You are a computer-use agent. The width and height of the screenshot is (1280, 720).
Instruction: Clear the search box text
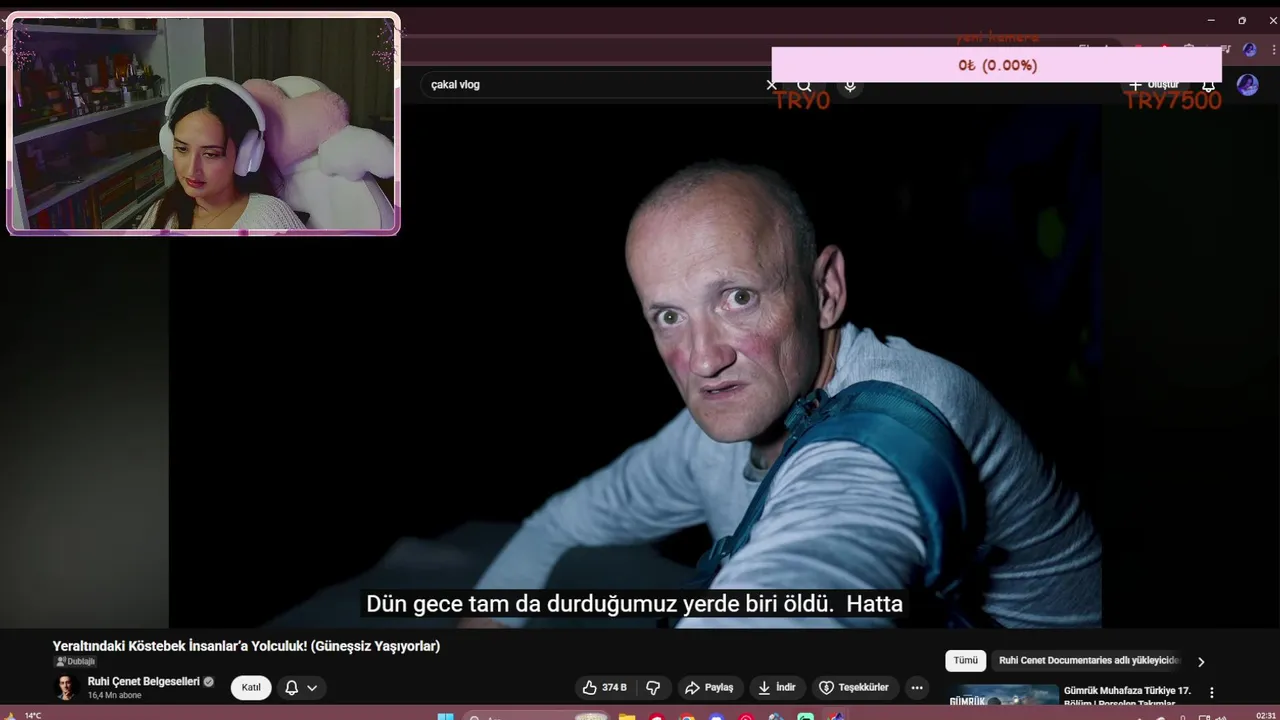tap(771, 85)
